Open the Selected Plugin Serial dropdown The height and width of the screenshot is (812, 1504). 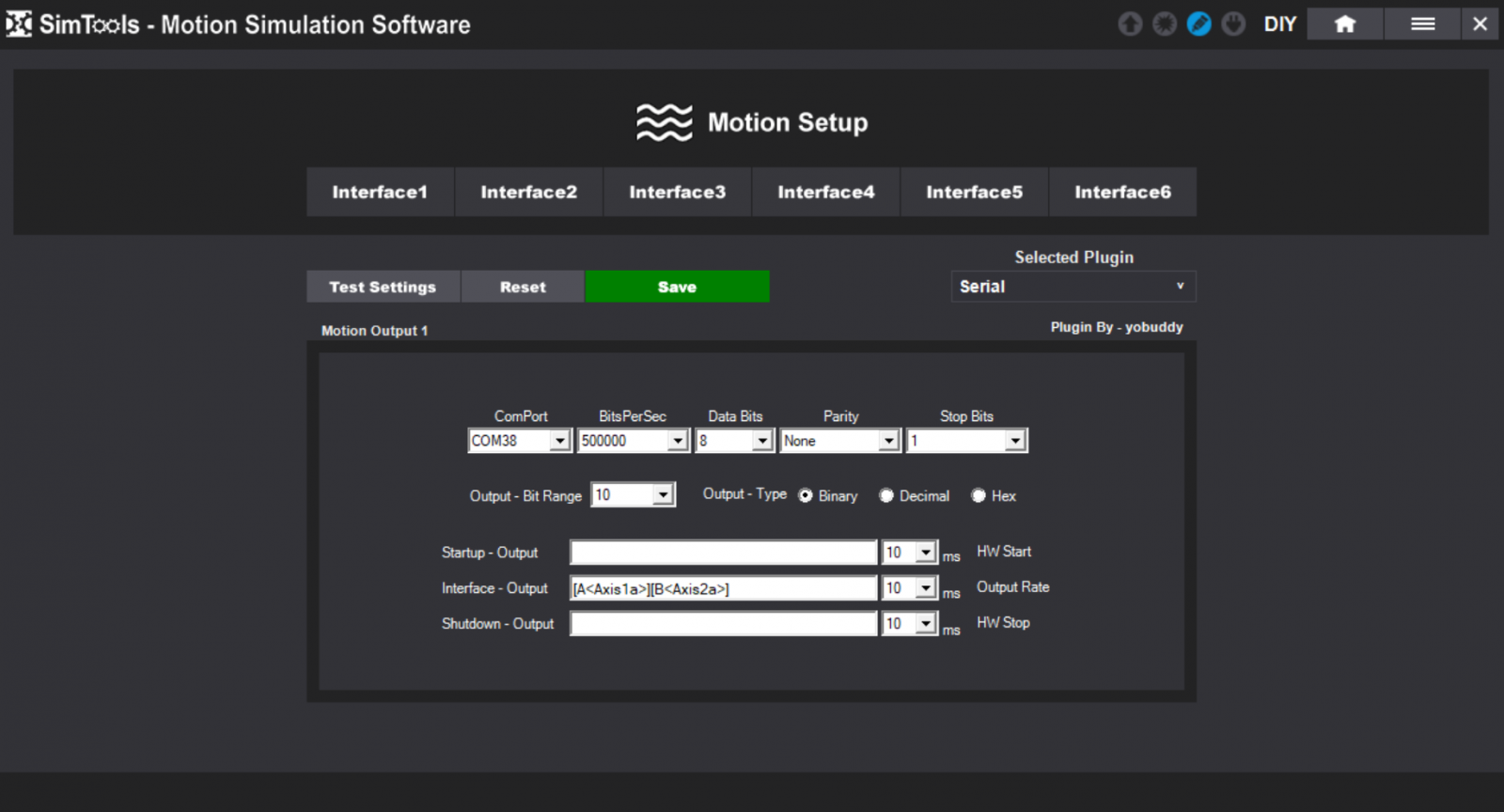pyautogui.click(x=1073, y=287)
